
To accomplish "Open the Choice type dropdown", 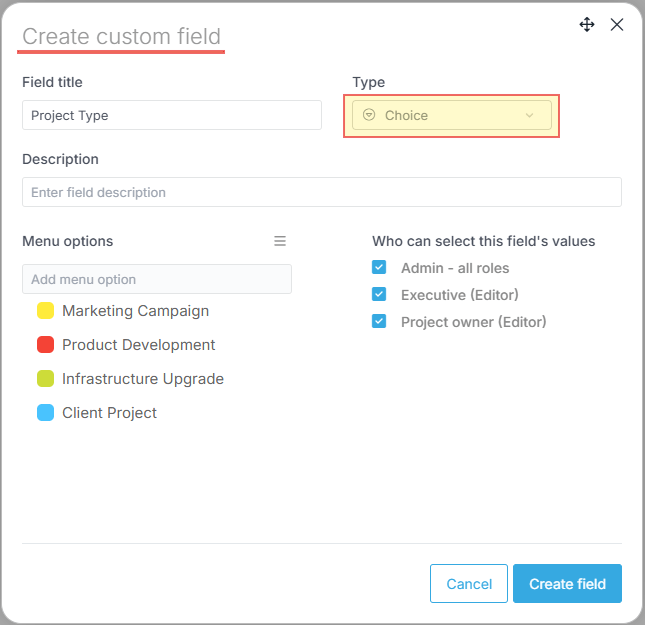I will point(451,115).
